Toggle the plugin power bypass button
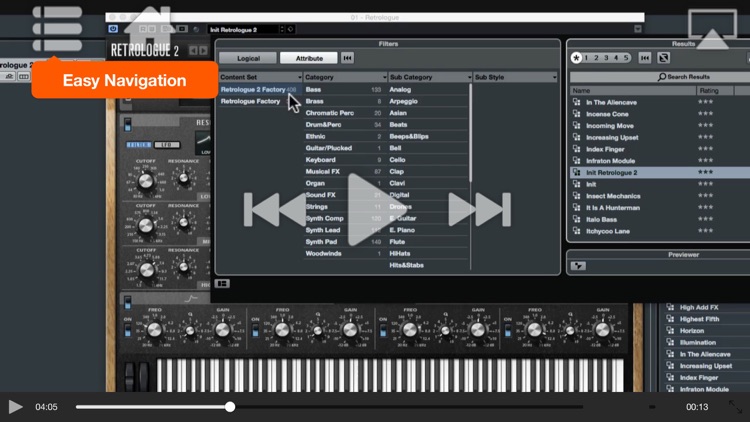 click(113, 29)
